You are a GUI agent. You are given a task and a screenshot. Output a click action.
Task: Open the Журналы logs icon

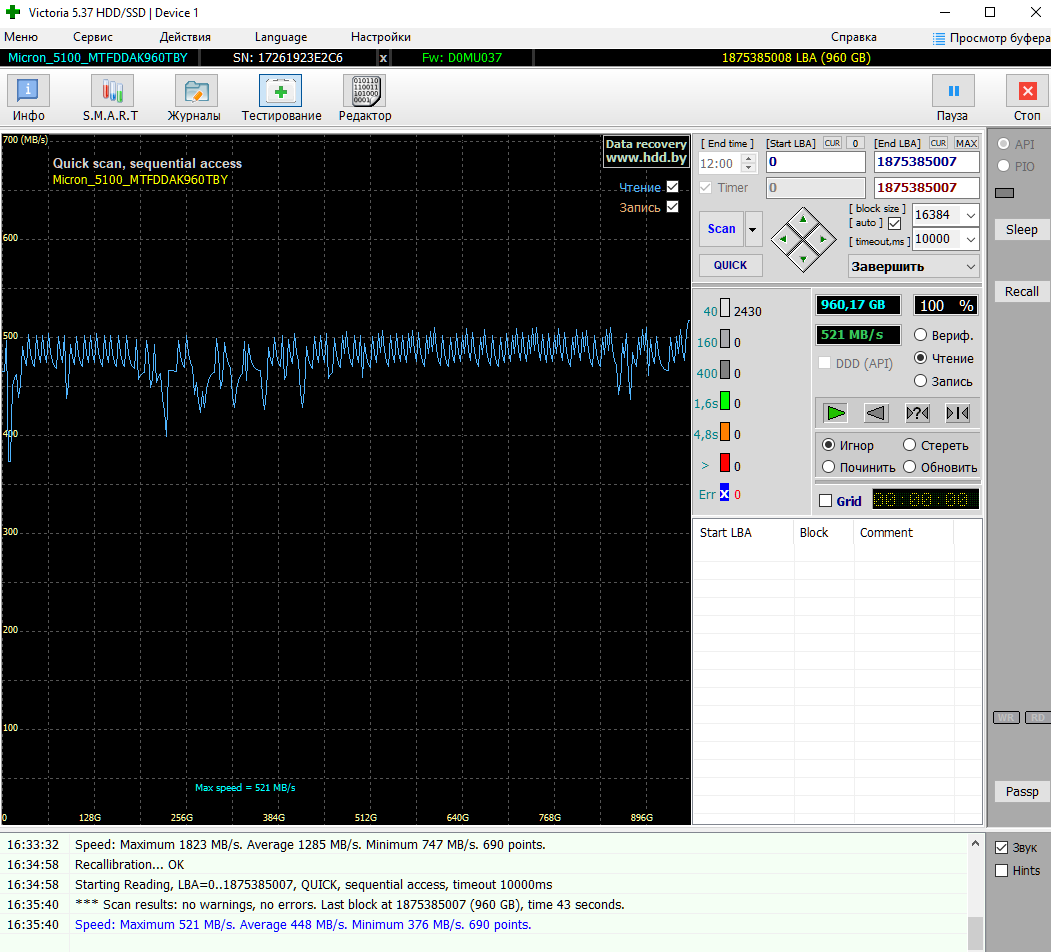196,91
